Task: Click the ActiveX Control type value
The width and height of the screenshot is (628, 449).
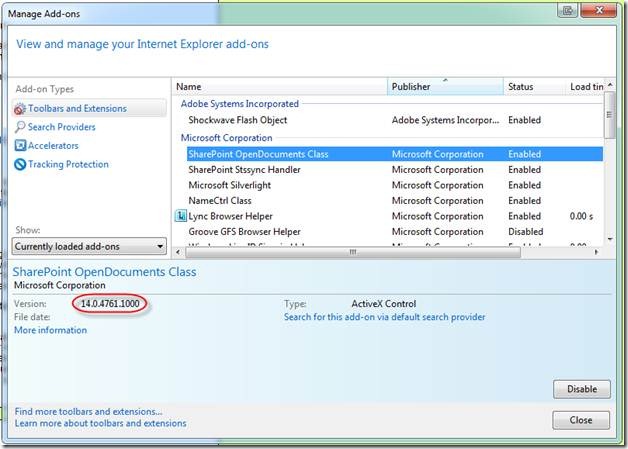Action: point(384,304)
